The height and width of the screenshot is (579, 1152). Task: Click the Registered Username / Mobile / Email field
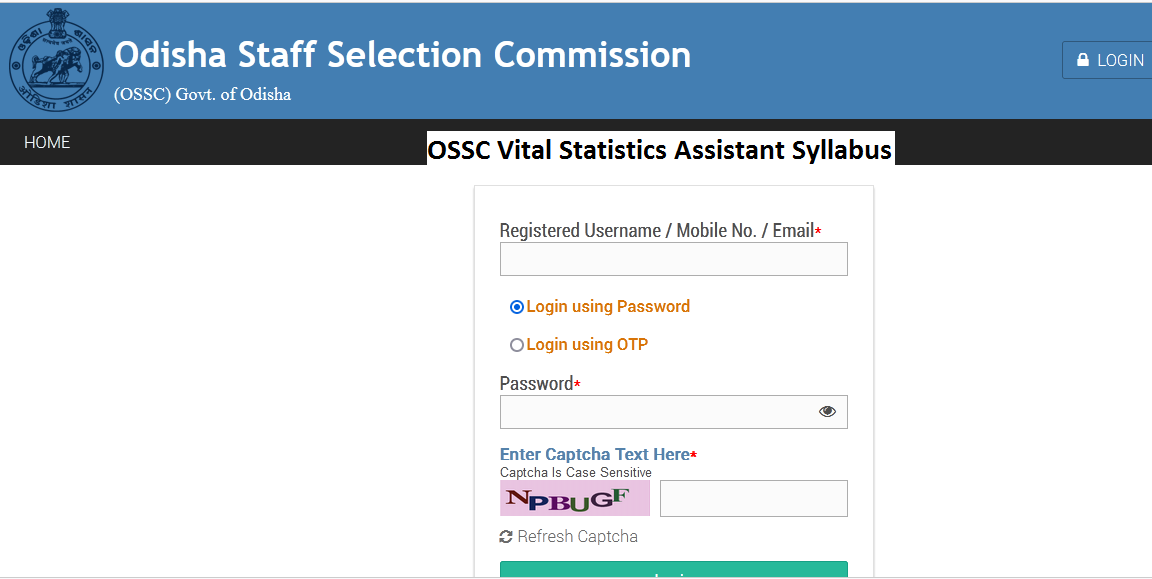click(673, 258)
